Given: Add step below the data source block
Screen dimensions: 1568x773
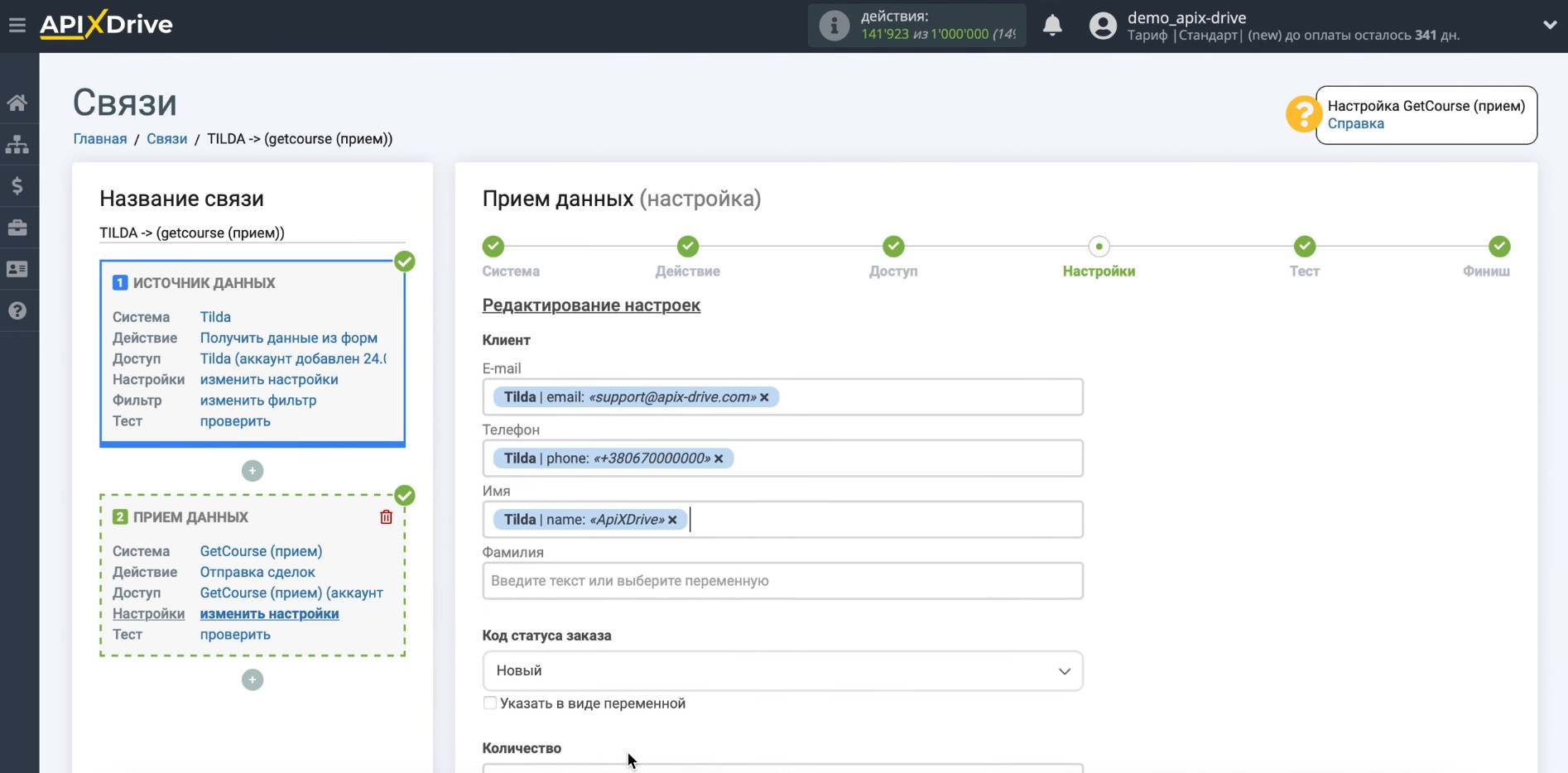Looking at the screenshot, I should (253, 471).
